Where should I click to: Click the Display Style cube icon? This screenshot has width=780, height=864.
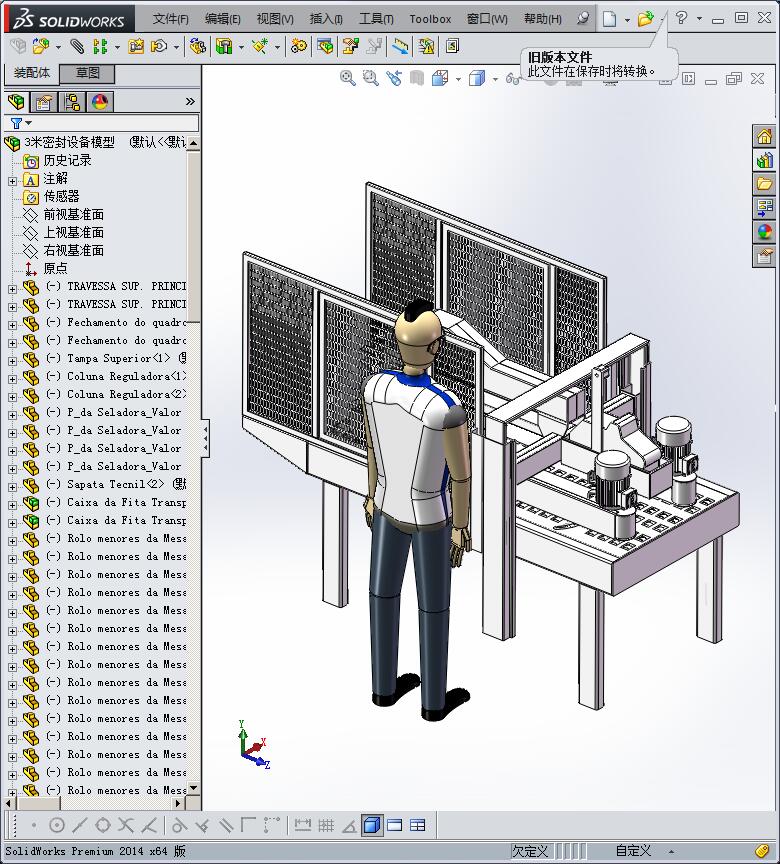click(x=477, y=79)
